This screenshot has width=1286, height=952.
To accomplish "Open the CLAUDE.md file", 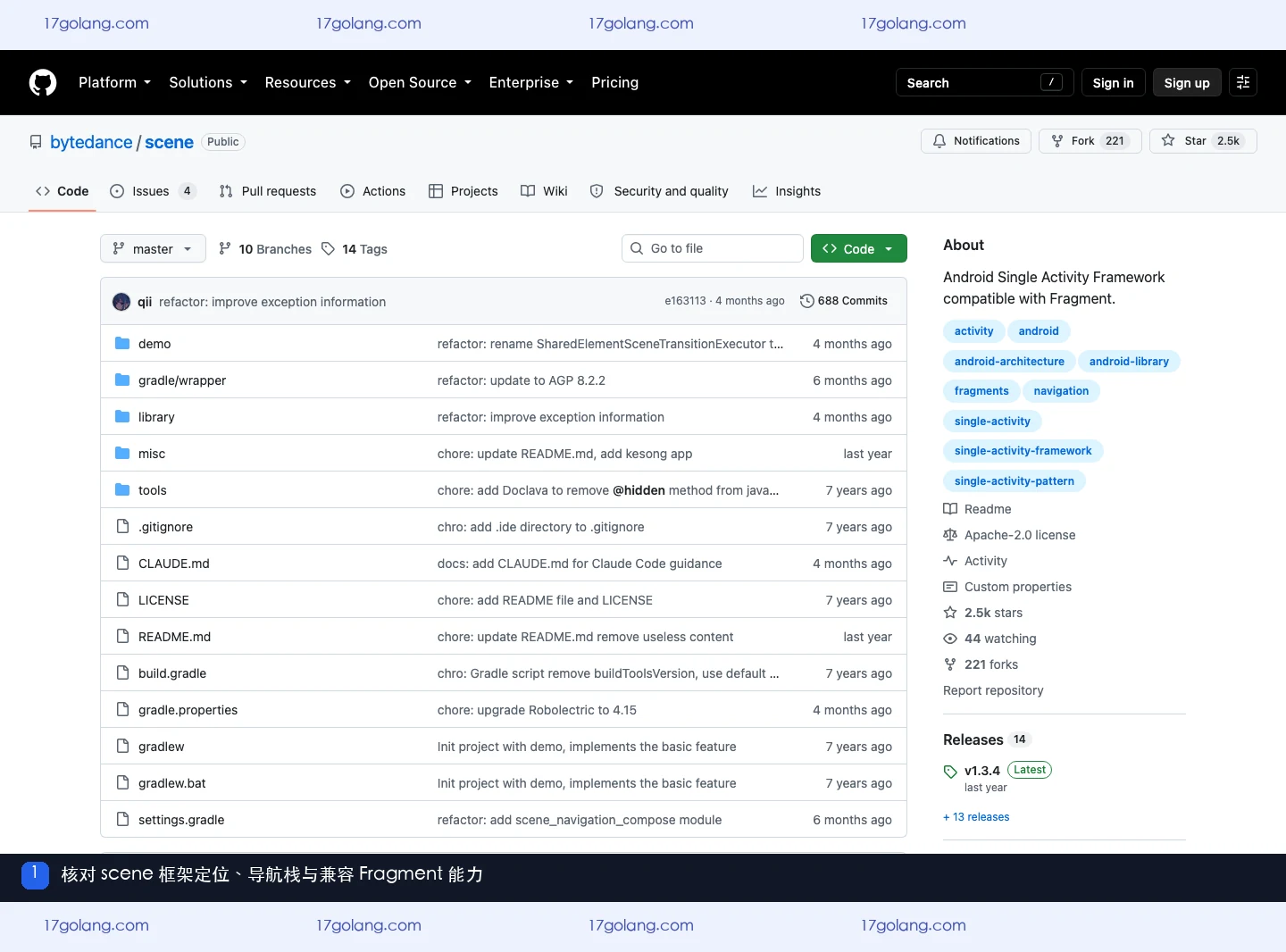I will click(x=174, y=564).
